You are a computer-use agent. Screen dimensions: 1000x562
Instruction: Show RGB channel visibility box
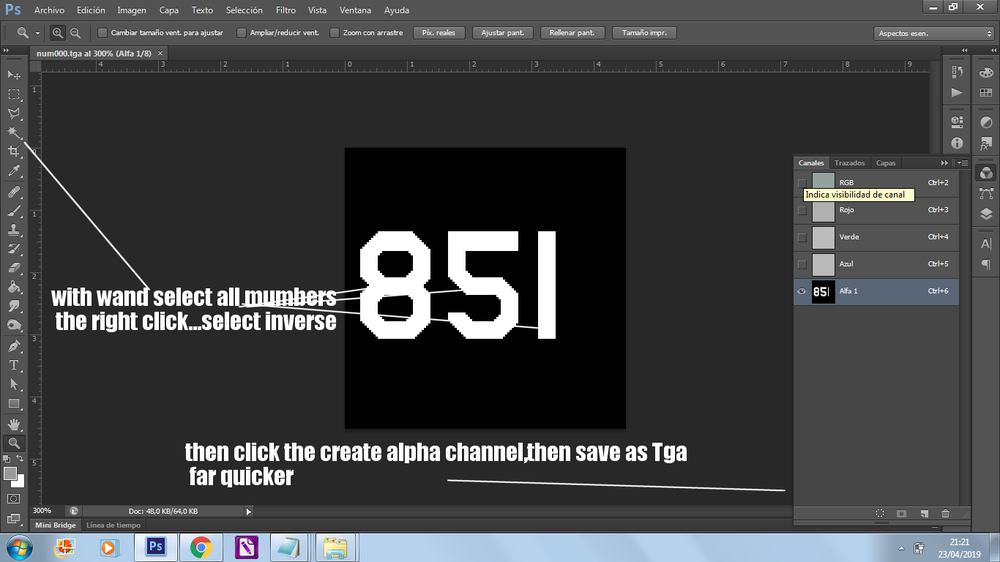(802, 183)
